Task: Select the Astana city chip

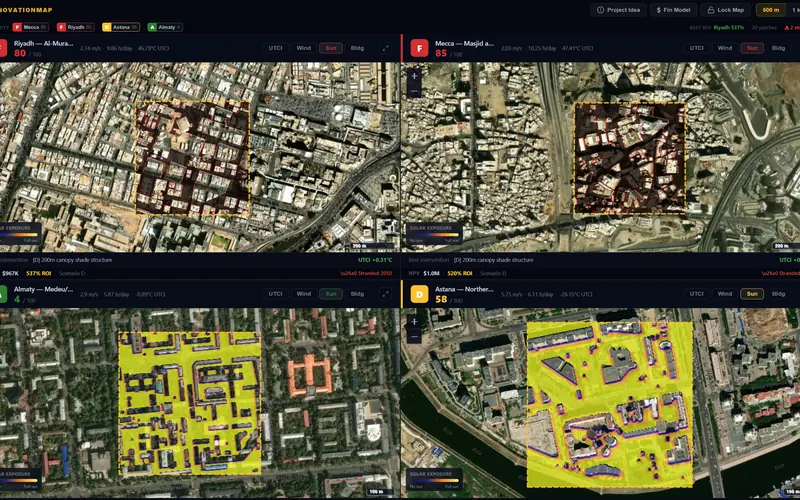Action: pos(121,27)
